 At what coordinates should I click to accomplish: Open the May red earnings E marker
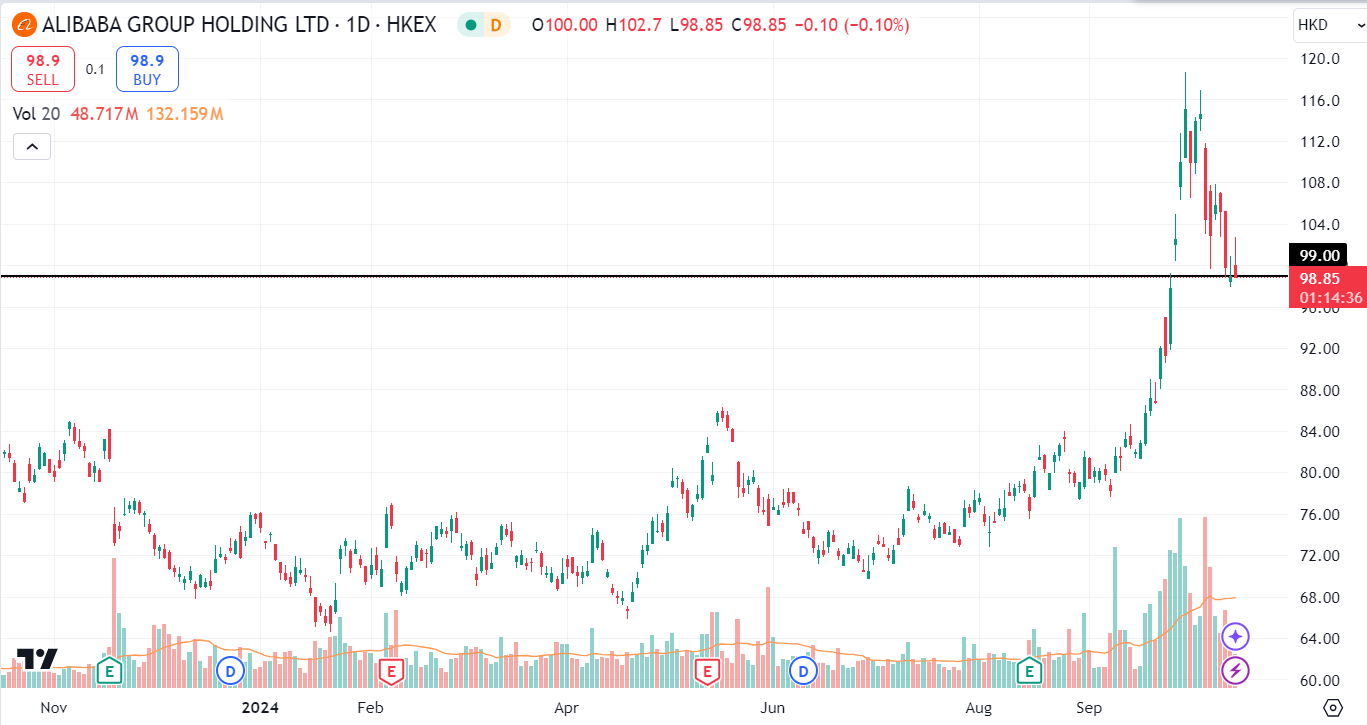pyautogui.click(x=708, y=670)
